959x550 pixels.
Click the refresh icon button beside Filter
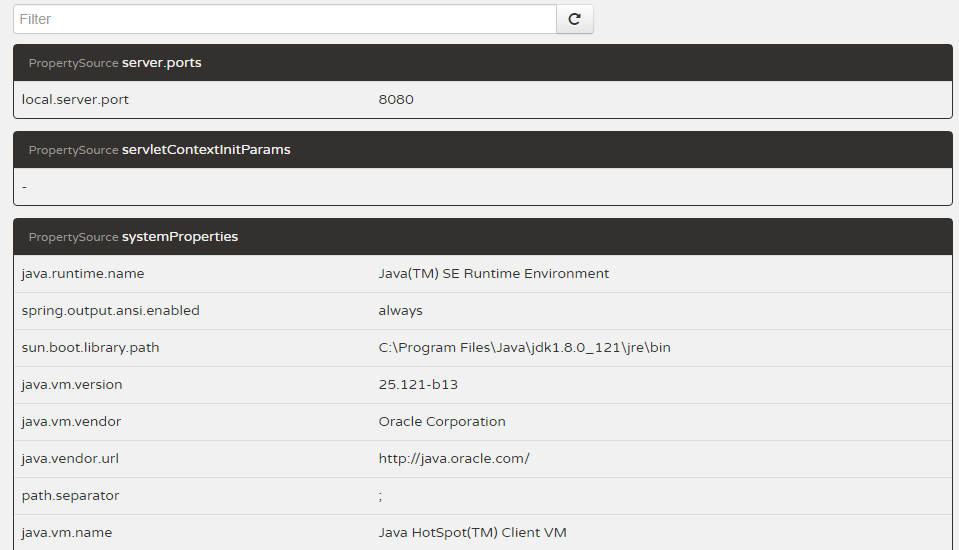[575, 19]
